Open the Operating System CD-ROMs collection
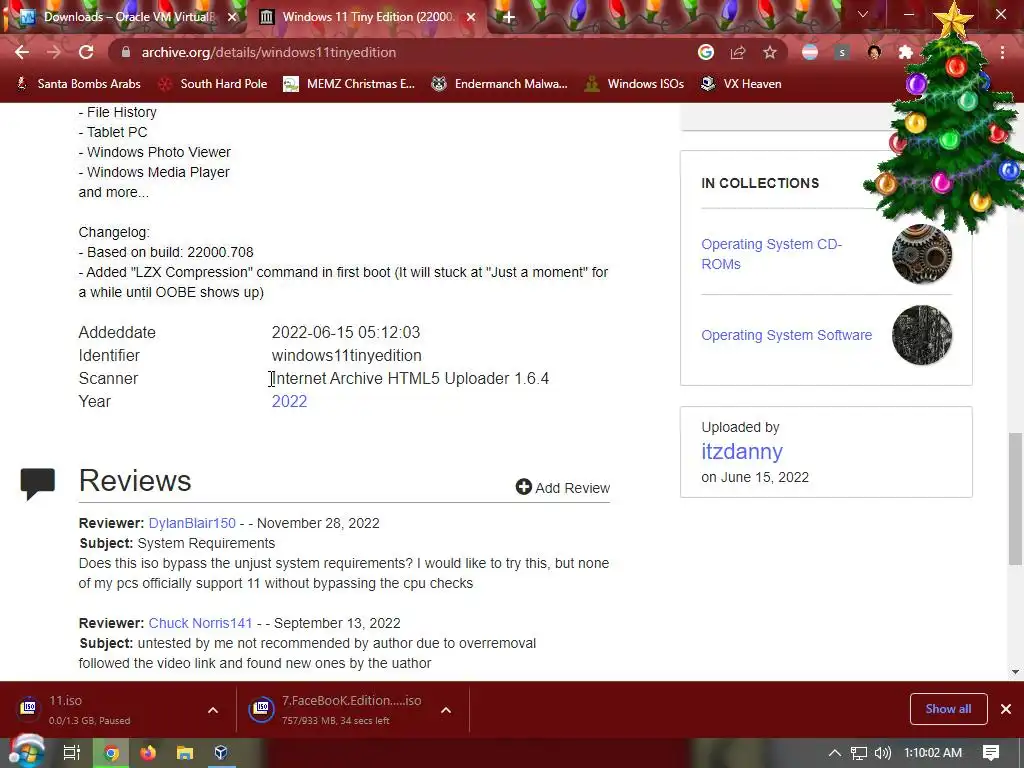The width and height of the screenshot is (1024, 768). click(771, 254)
